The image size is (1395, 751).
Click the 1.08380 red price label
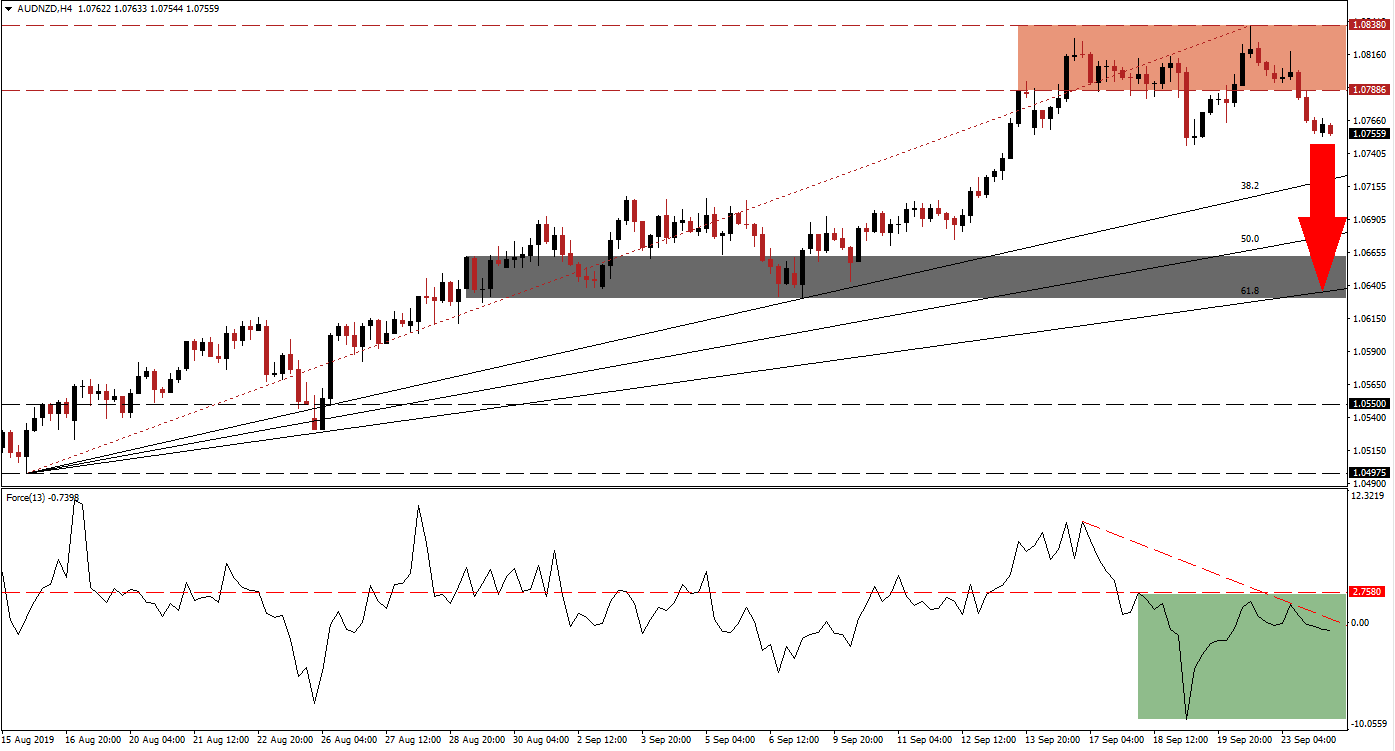click(1367, 24)
